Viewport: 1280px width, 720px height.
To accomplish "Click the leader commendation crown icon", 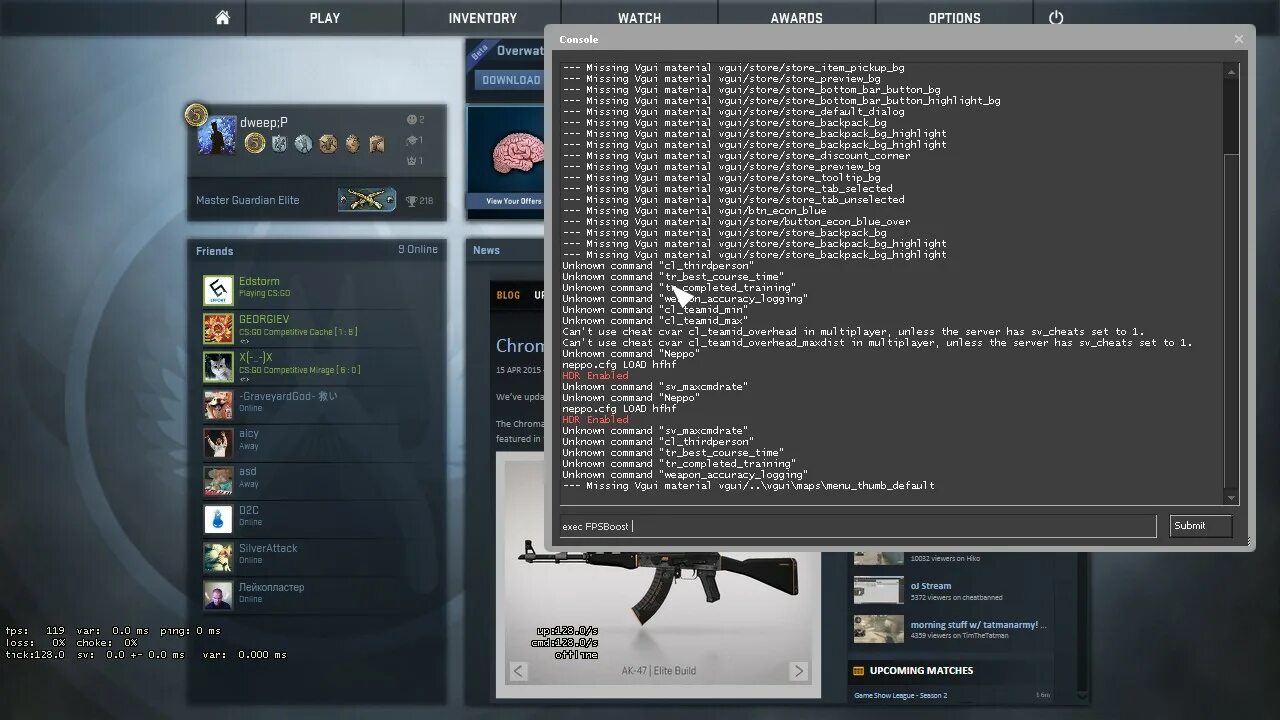I will coord(411,160).
